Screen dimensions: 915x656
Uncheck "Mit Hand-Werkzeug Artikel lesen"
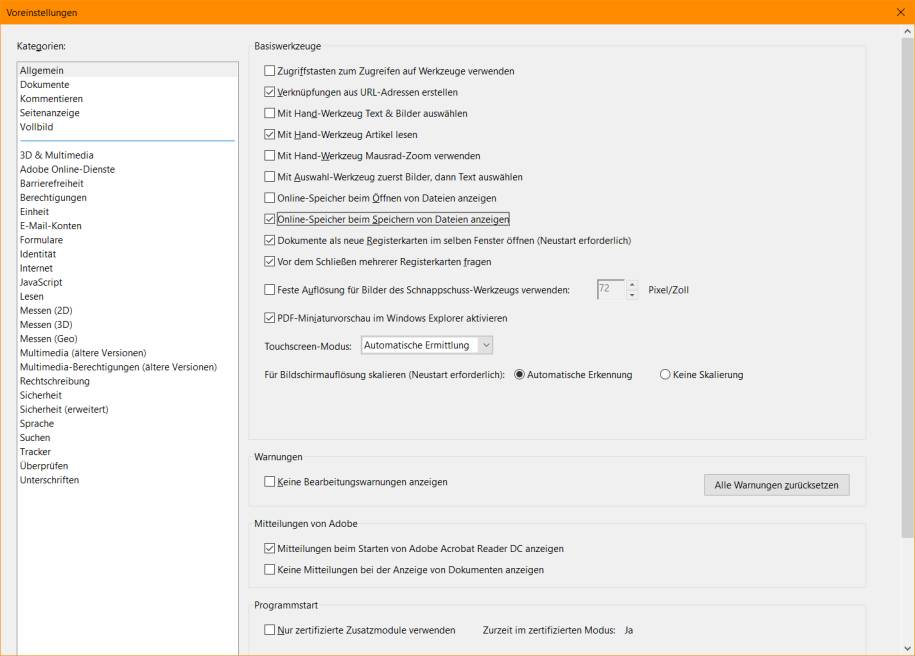tap(268, 134)
